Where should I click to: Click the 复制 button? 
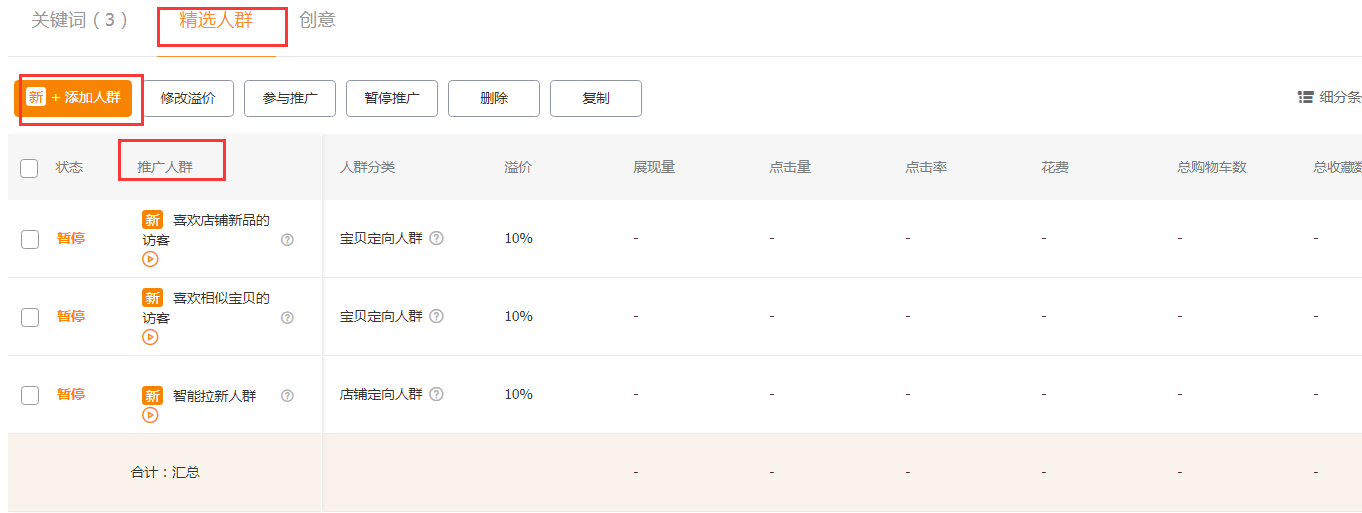596,98
